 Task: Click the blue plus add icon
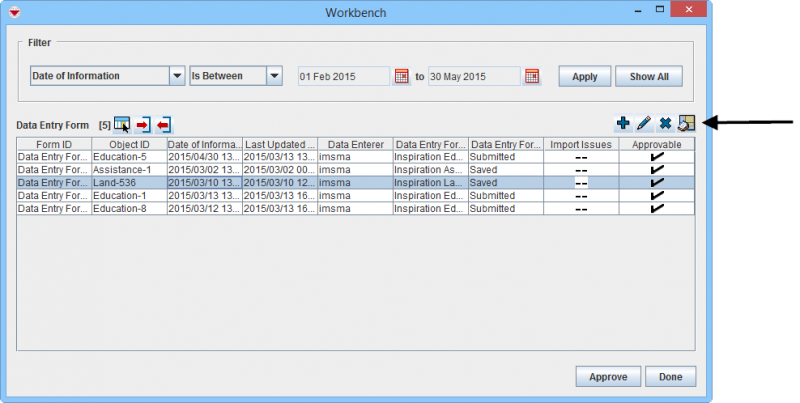point(623,123)
